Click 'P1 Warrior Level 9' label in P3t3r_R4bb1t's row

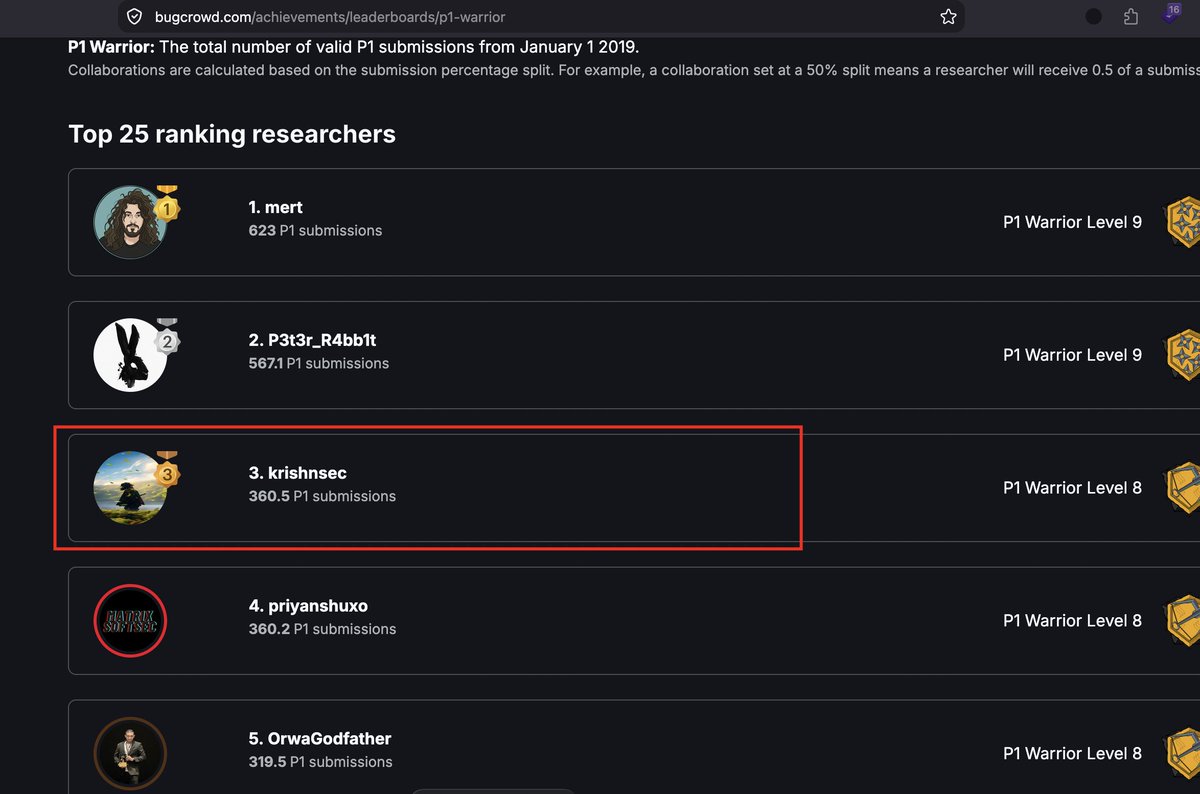pos(1072,355)
